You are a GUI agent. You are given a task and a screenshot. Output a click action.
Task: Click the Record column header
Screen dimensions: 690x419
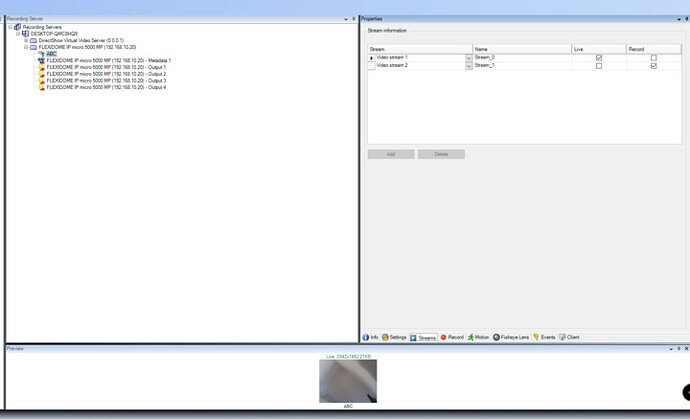pos(653,49)
